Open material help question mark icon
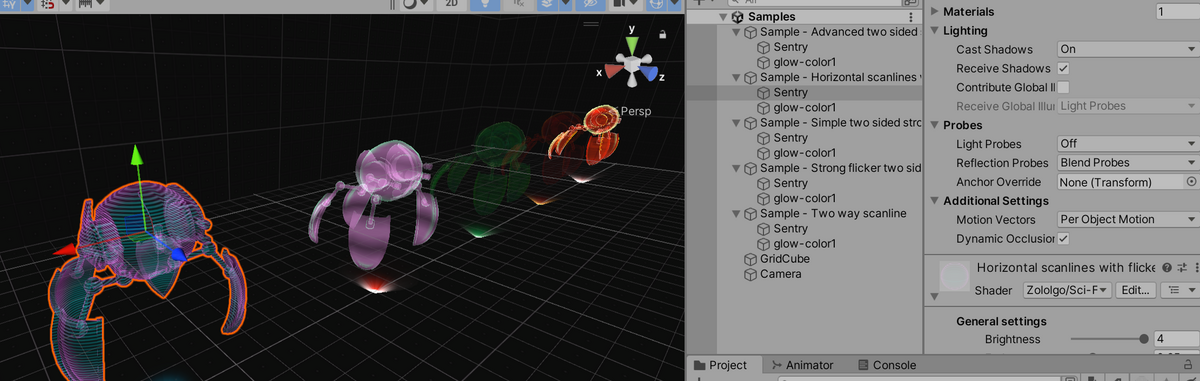The image size is (1200, 381). (1167, 268)
